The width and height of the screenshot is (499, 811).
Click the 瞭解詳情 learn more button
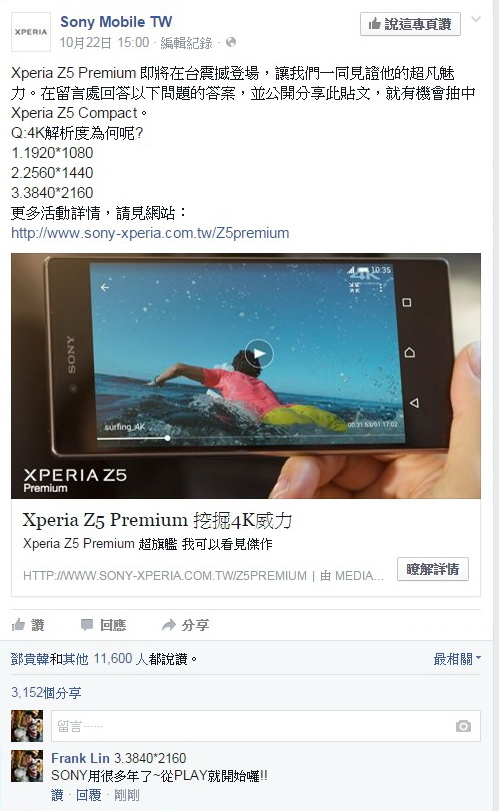tap(433, 569)
